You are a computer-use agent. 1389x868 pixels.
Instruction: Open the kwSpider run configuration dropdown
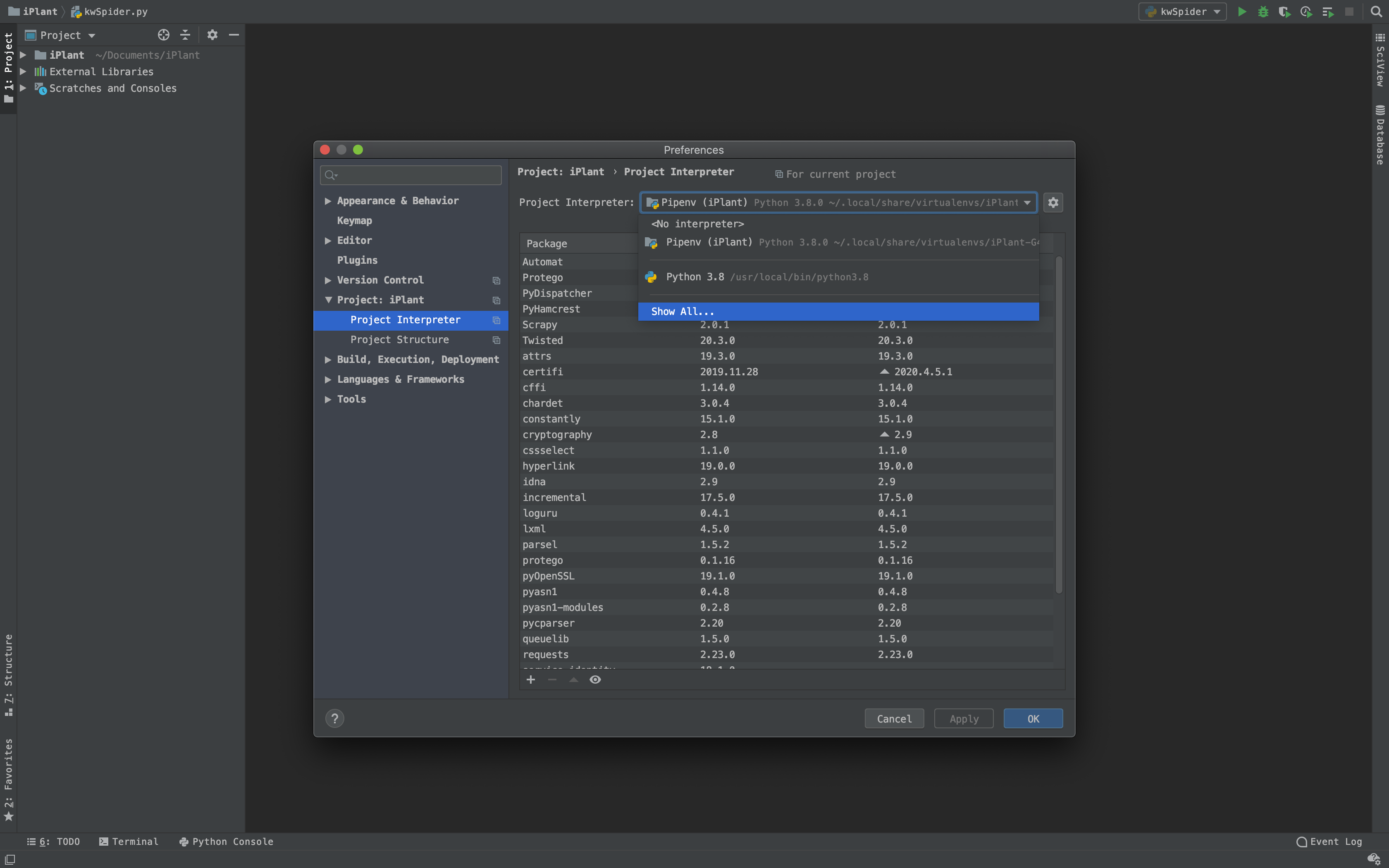[x=1182, y=12]
